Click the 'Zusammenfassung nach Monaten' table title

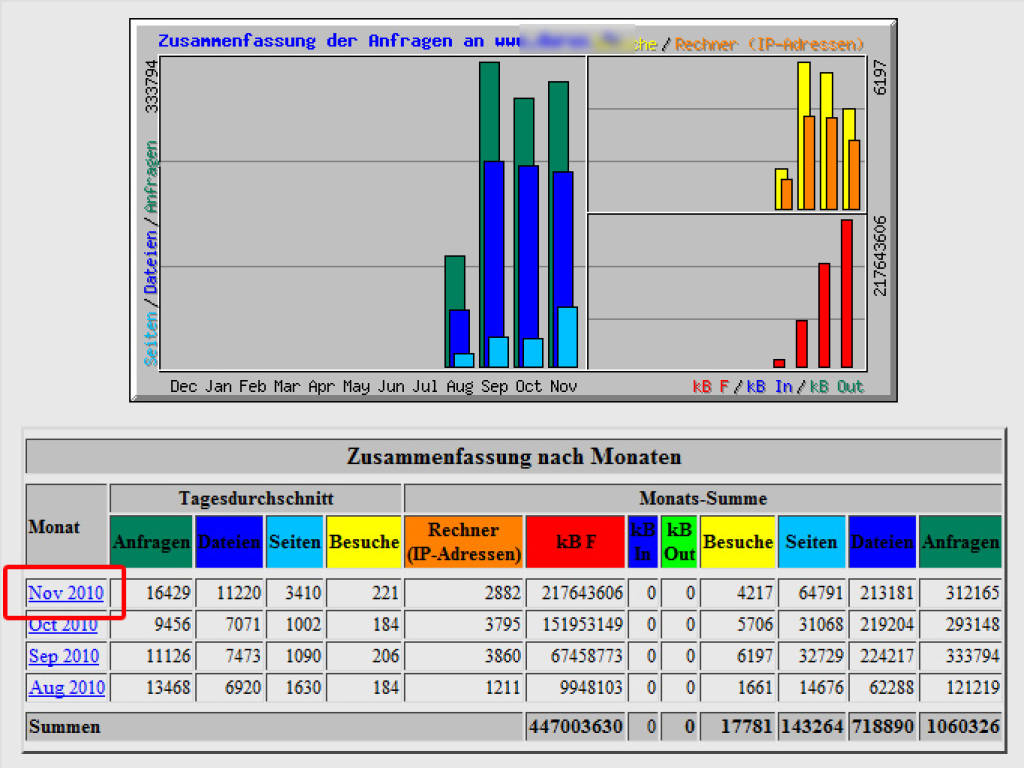513,456
